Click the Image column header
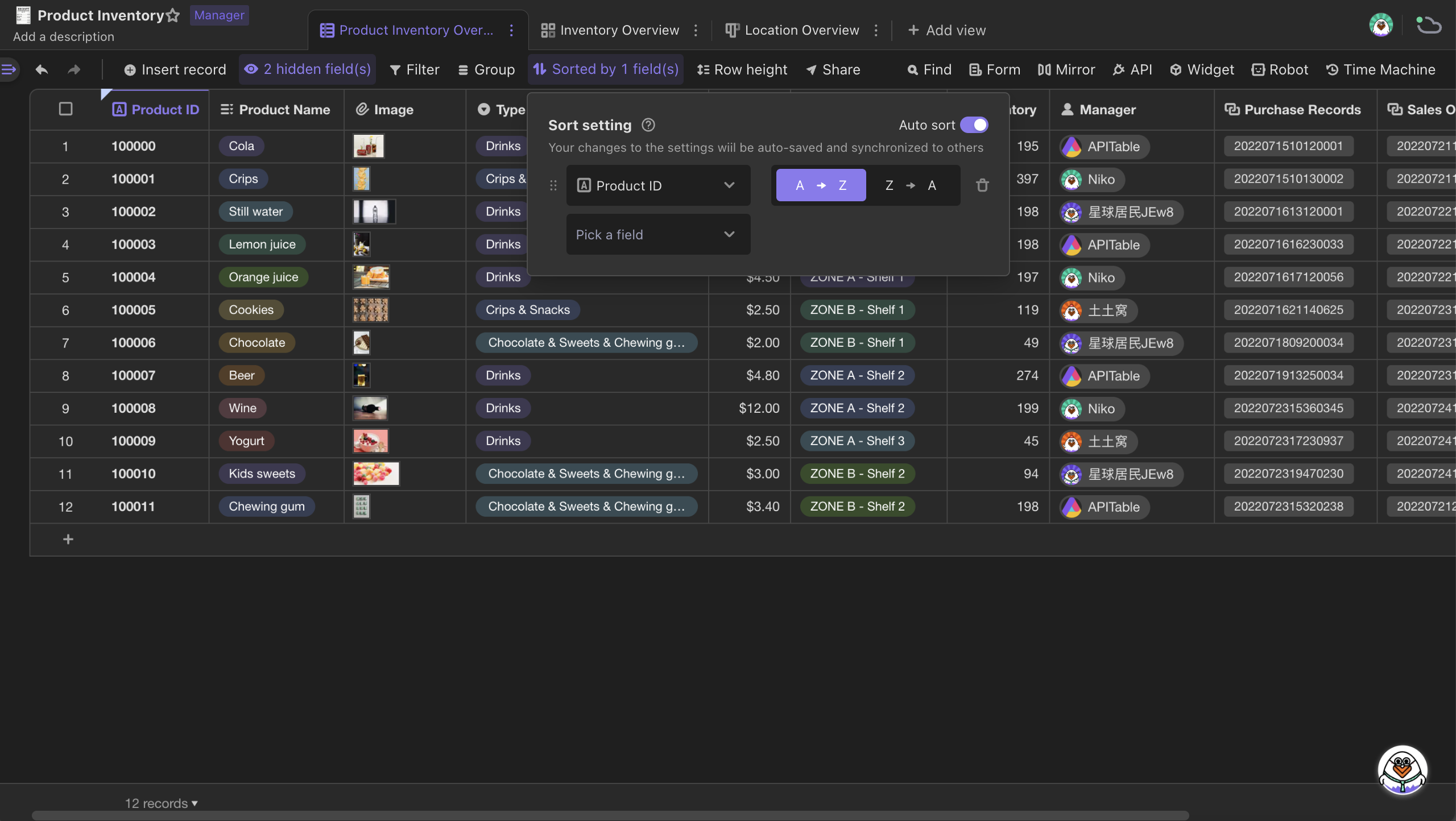The width and height of the screenshot is (1456, 821). 405,109
